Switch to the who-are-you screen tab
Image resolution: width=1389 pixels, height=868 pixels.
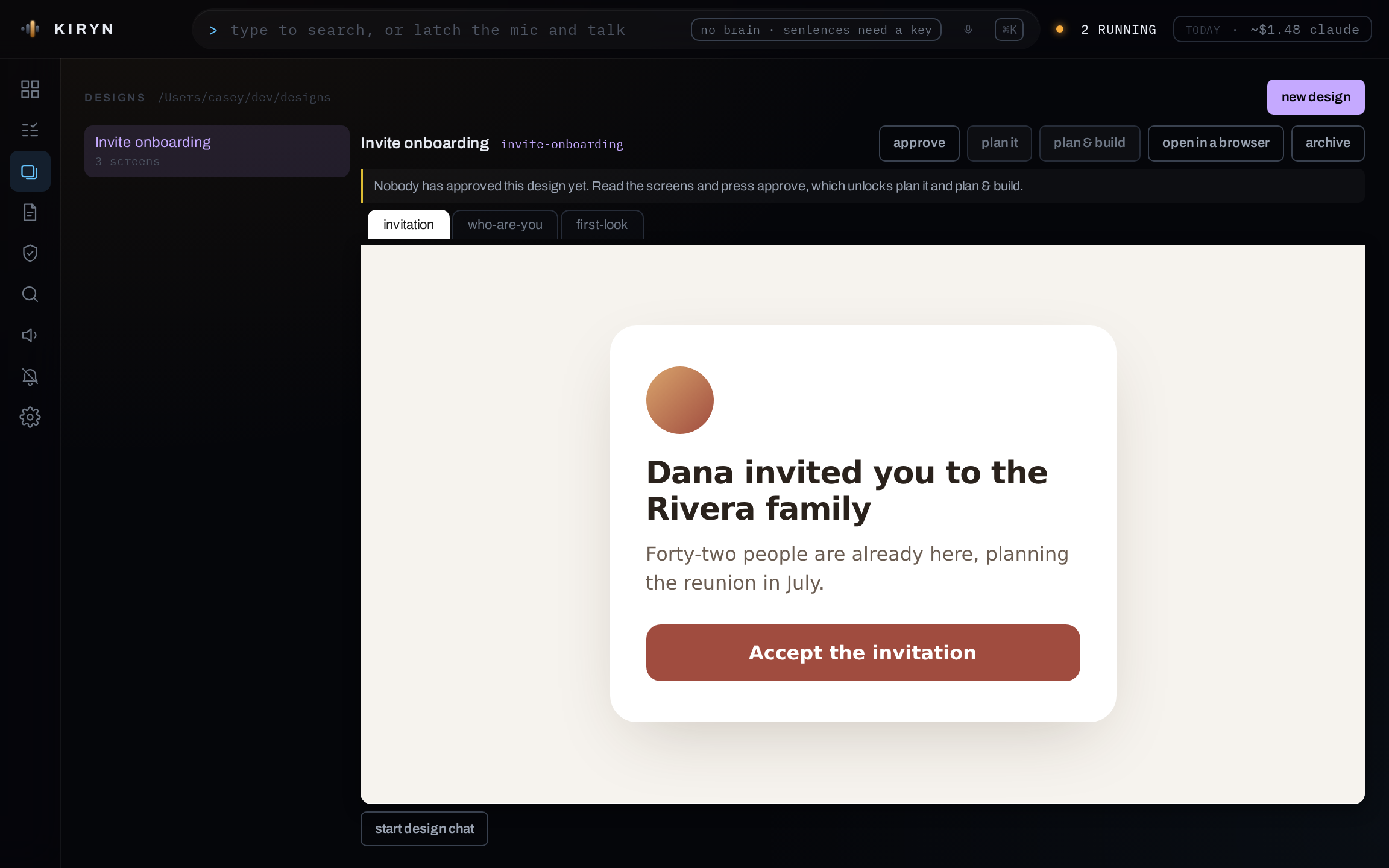point(505,225)
